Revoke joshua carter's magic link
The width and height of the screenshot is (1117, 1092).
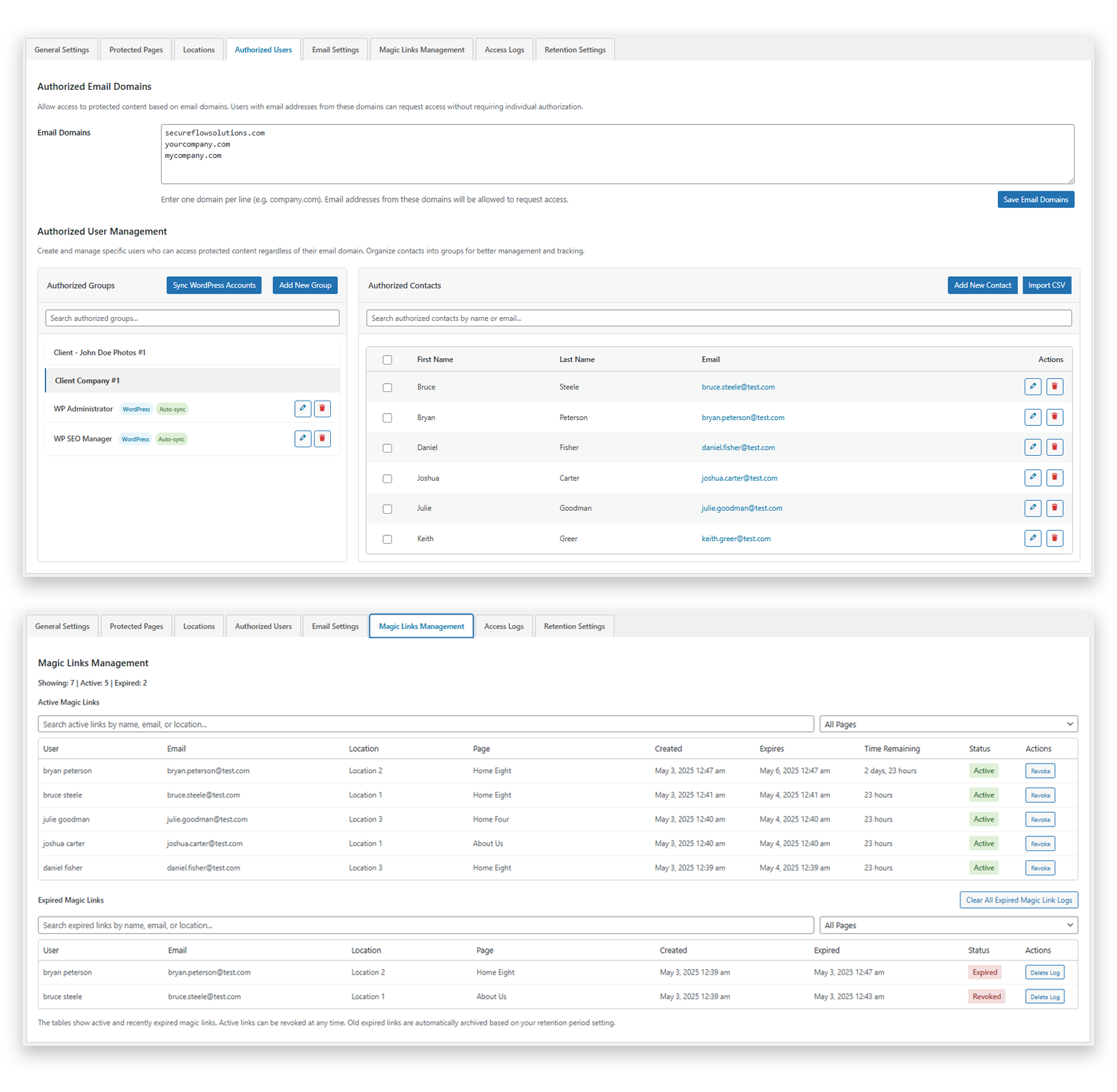1040,844
